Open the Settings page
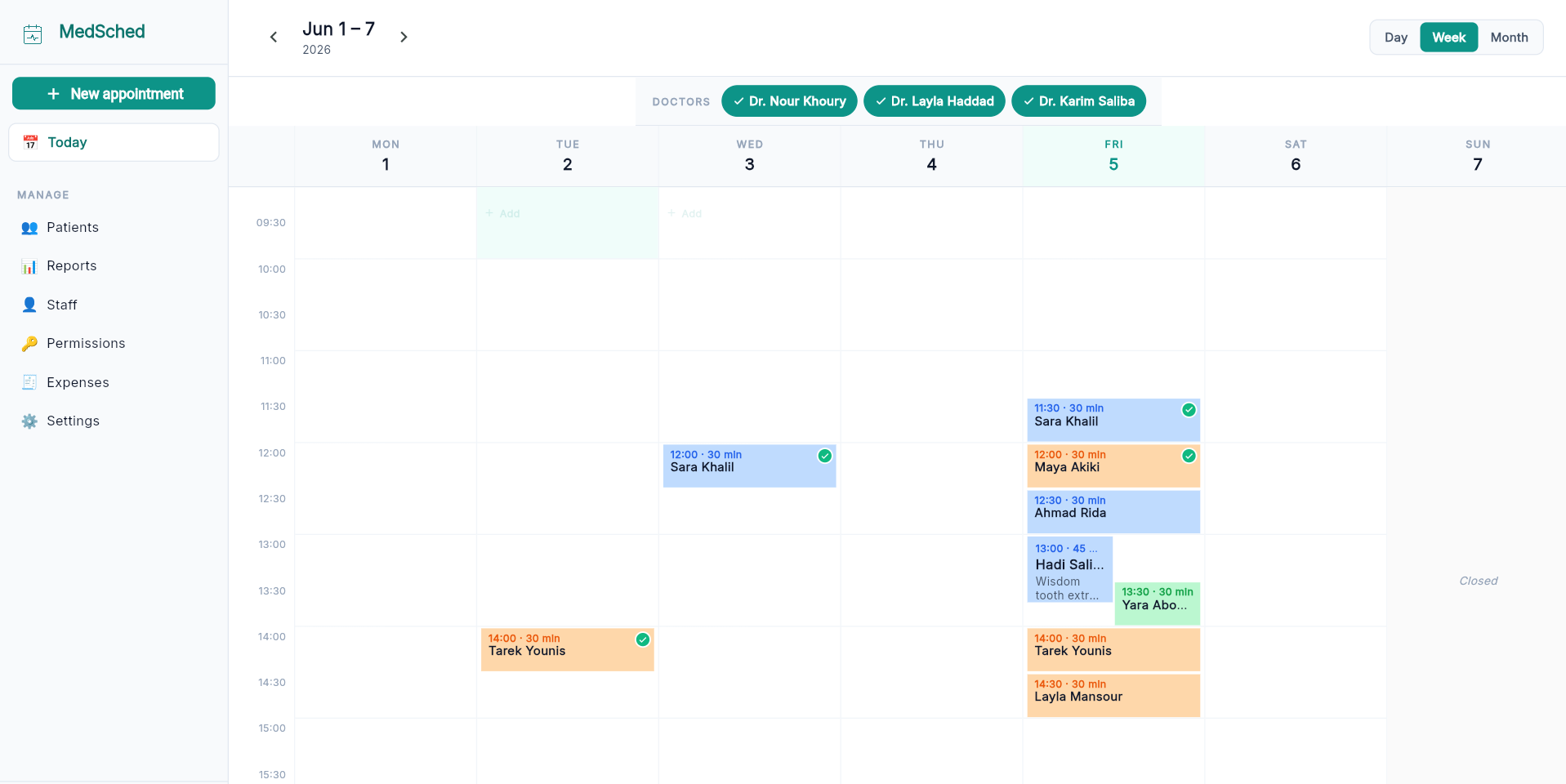The image size is (1566, 784). click(x=114, y=421)
